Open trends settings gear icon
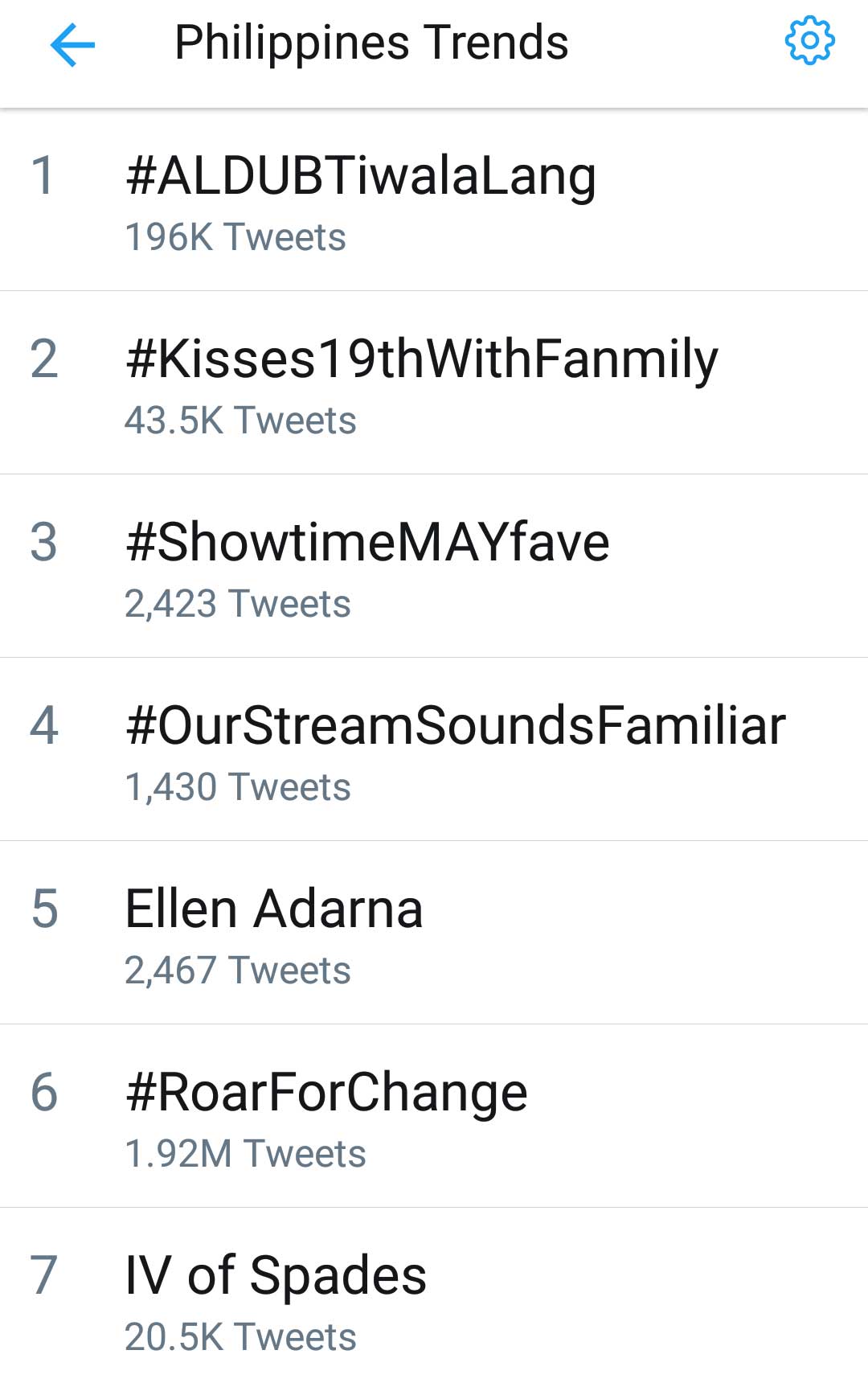This screenshot has width=868, height=1383. (x=809, y=40)
